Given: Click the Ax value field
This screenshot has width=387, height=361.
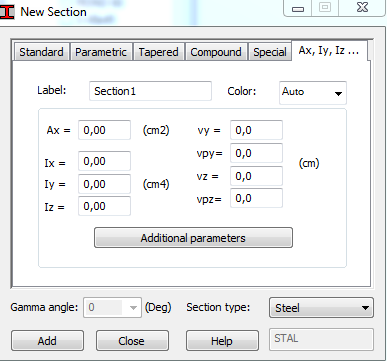Looking at the screenshot, I should pos(104,130).
